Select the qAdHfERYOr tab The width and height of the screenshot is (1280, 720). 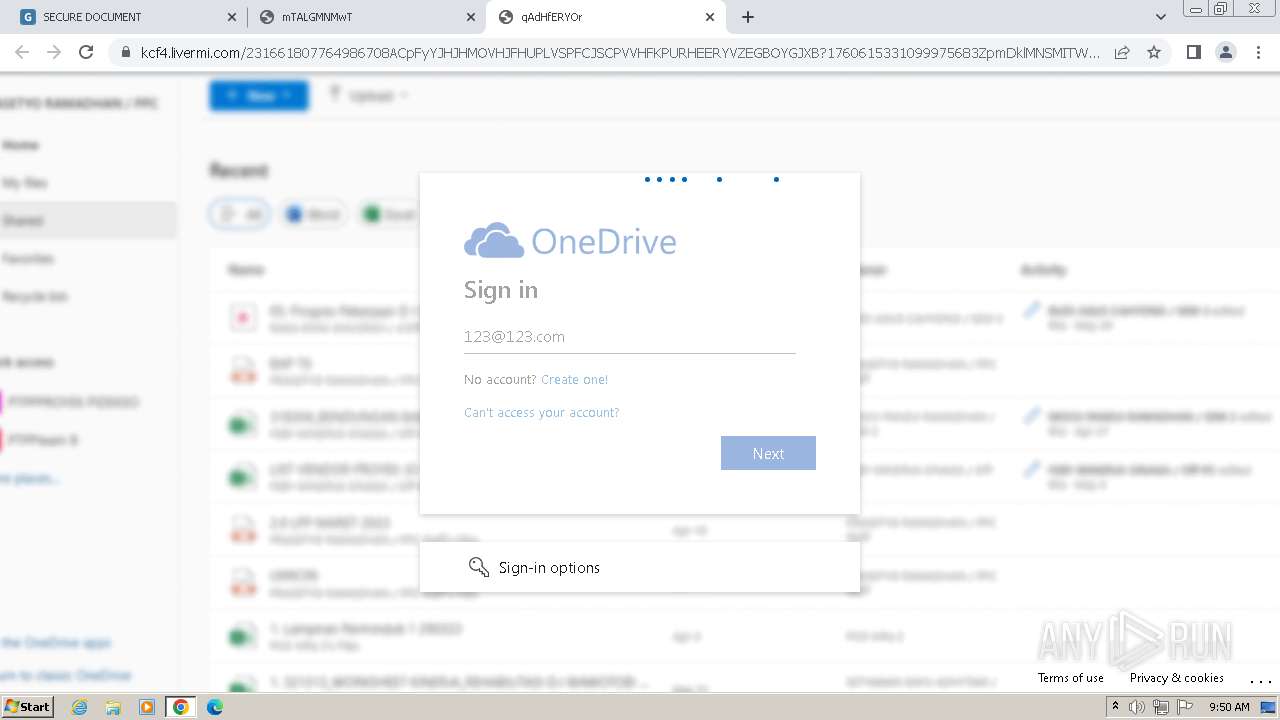pos(605,17)
